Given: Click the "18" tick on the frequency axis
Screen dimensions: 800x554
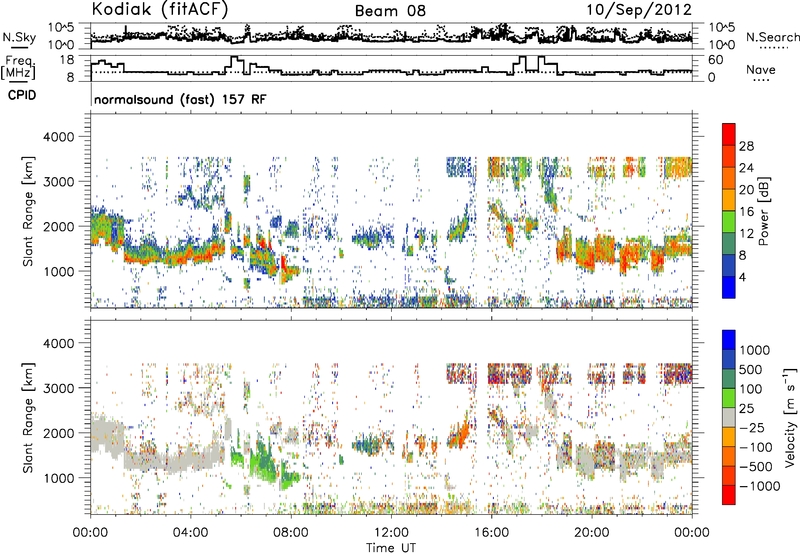Looking at the screenshot, I should tap(66, 60).
